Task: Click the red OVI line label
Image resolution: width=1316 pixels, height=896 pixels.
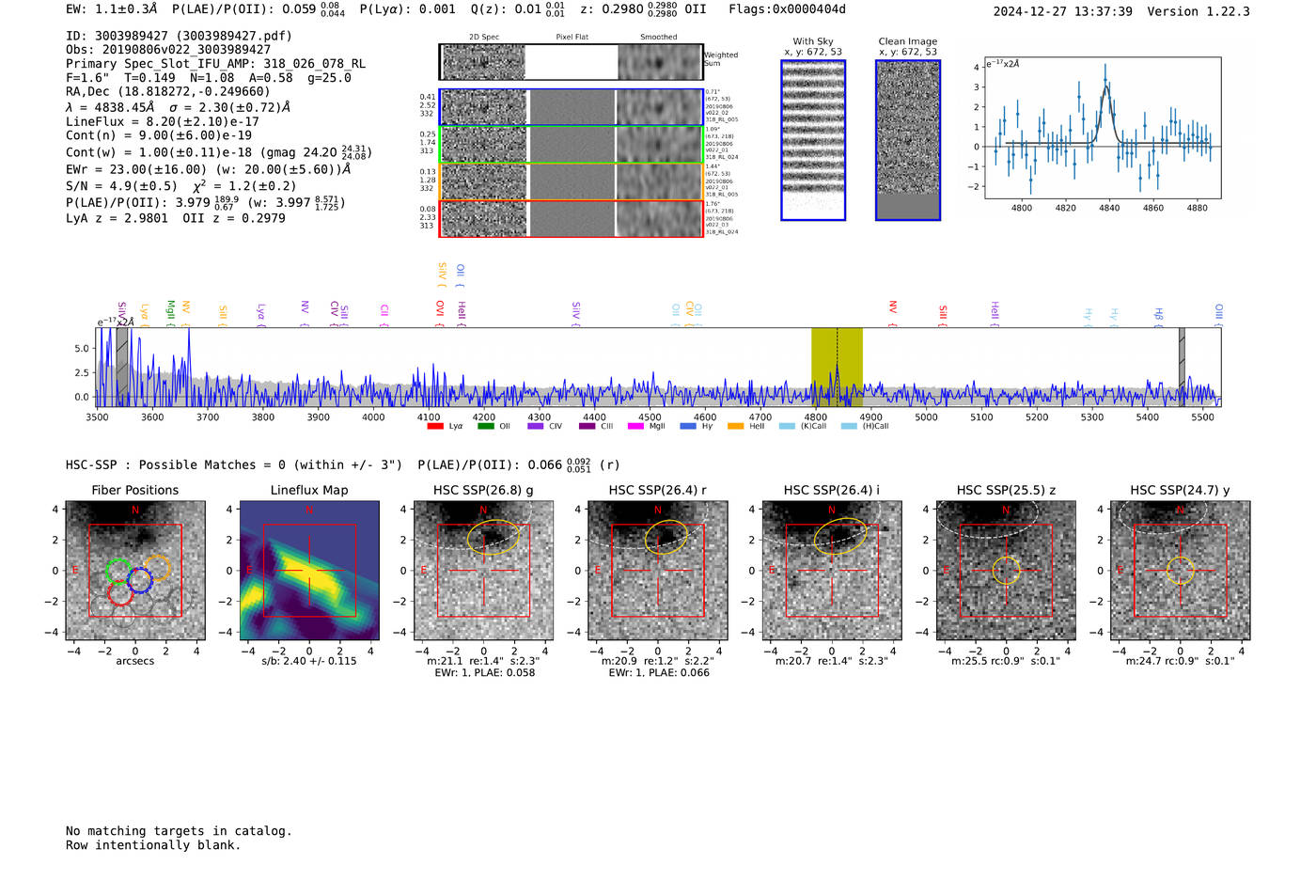Action: 440,313
